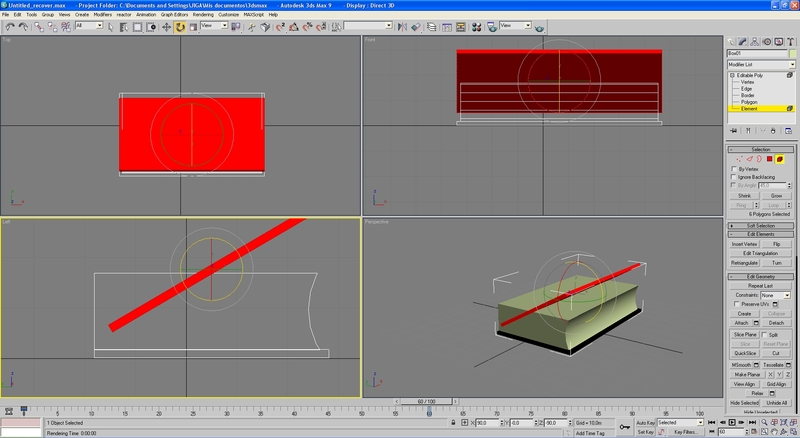Open the Modifiers menu
This screenshot has width=800, height=438.
tap(103, 15)
